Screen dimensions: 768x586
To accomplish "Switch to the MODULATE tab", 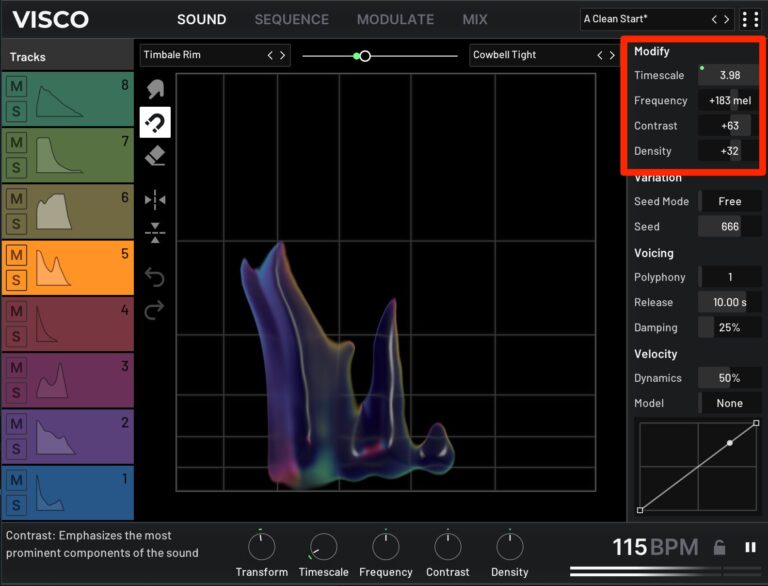I will pyautogui.click(x=395, y=19).
